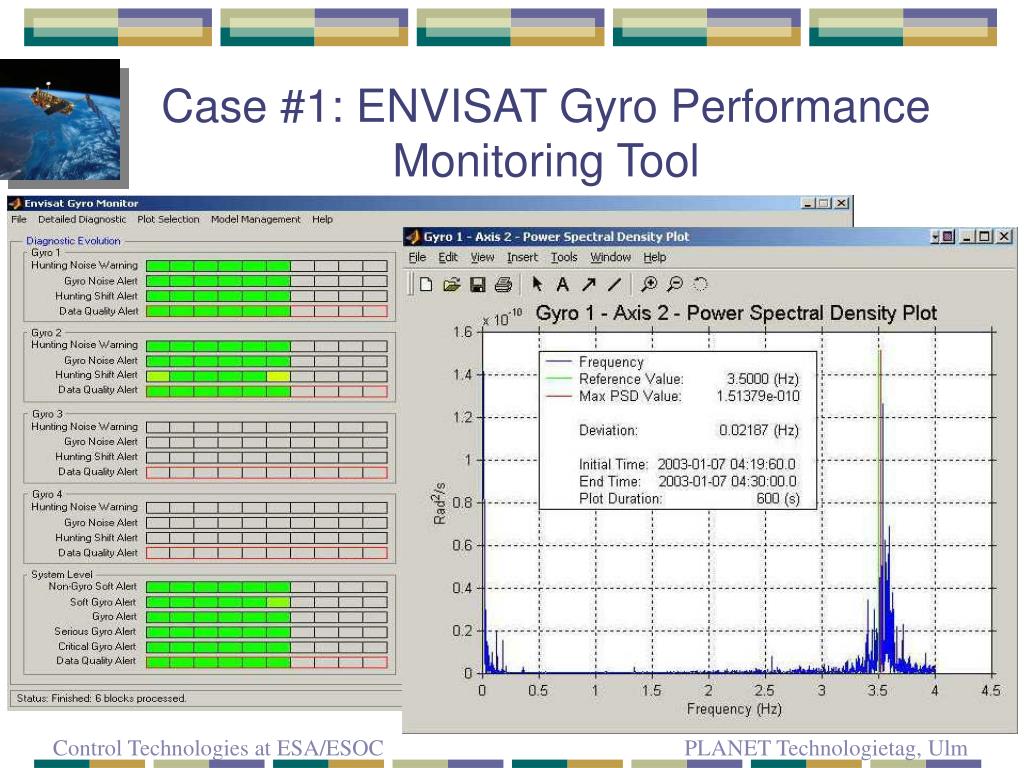Open Help menu in Envisat Gyro Monitor

click(322, 219)
